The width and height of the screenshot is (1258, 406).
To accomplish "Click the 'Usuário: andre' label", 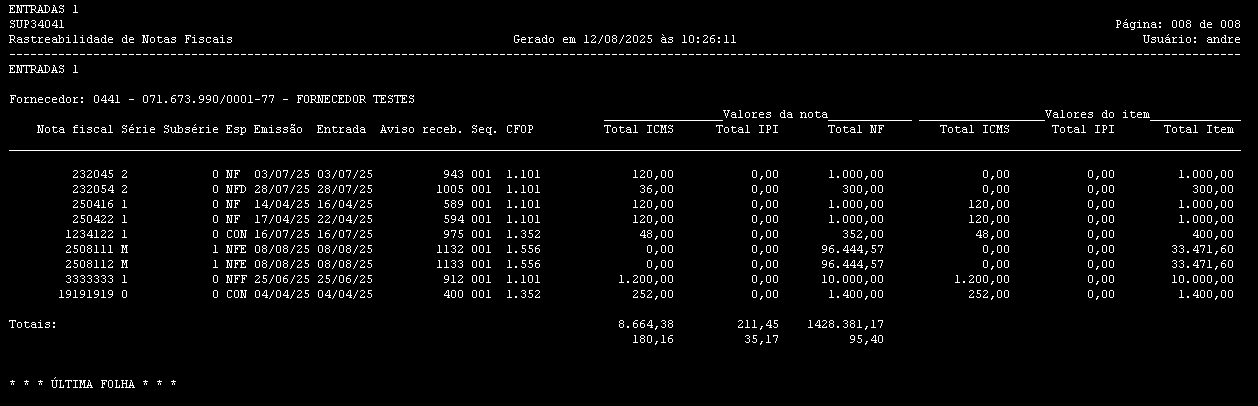I will click(x=1192, y=39).
